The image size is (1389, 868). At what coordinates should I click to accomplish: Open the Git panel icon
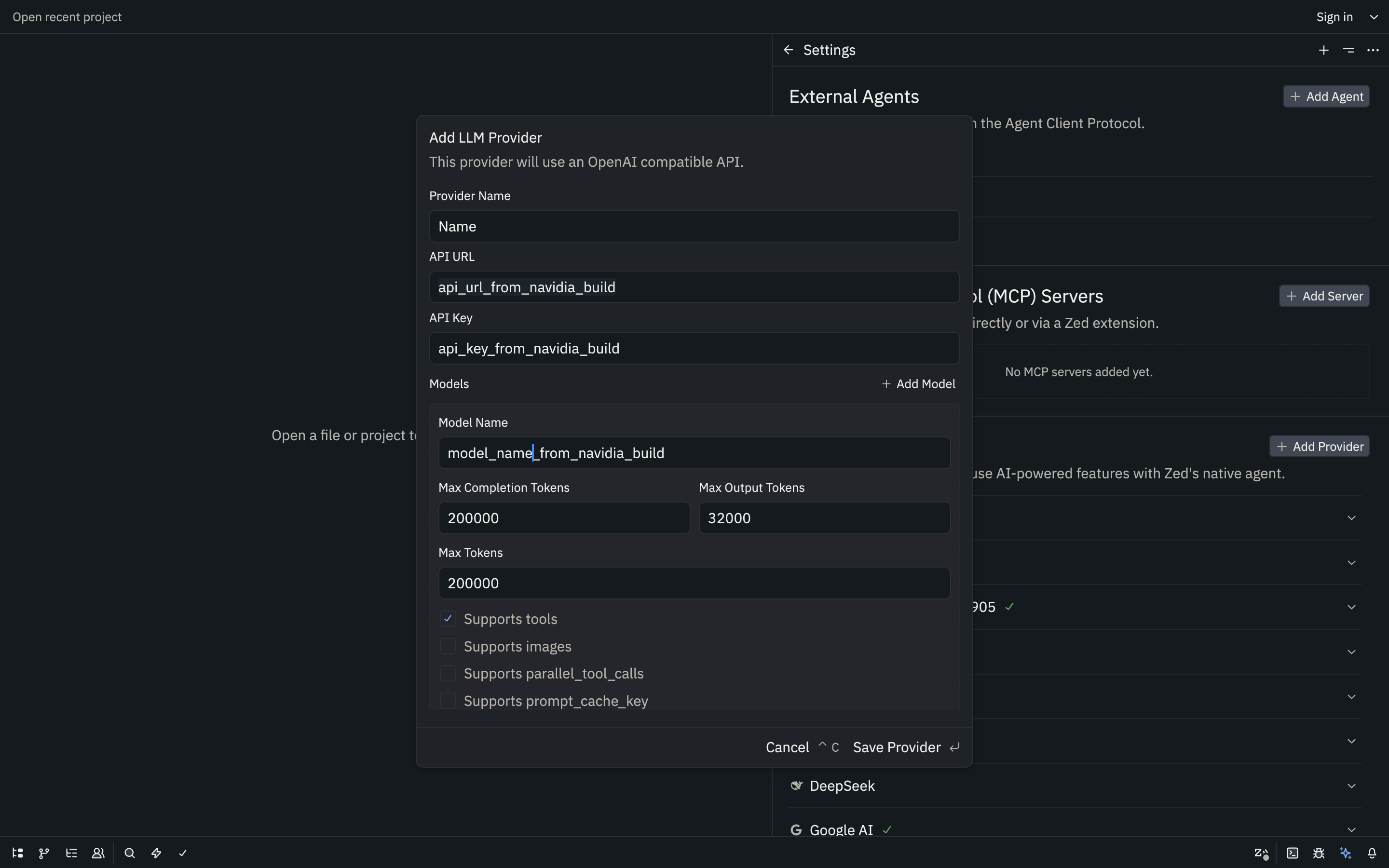pos(43,853)
